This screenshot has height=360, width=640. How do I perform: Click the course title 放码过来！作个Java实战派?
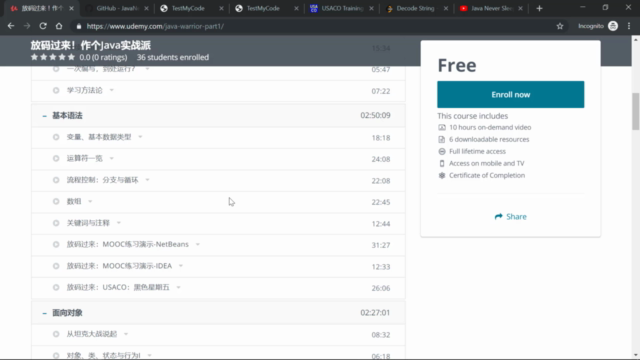point(91,45)
